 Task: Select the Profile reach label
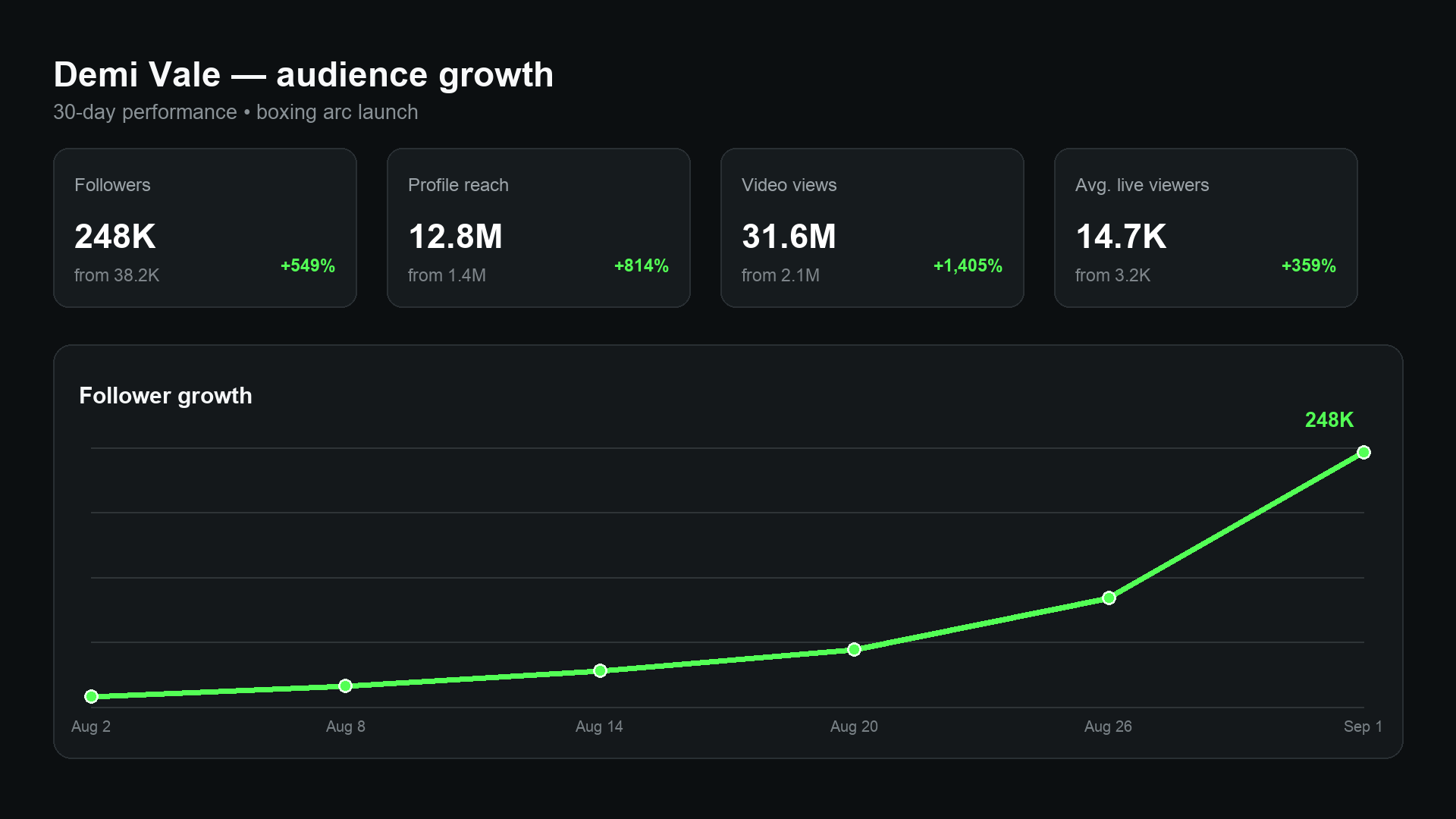(458, 185)
